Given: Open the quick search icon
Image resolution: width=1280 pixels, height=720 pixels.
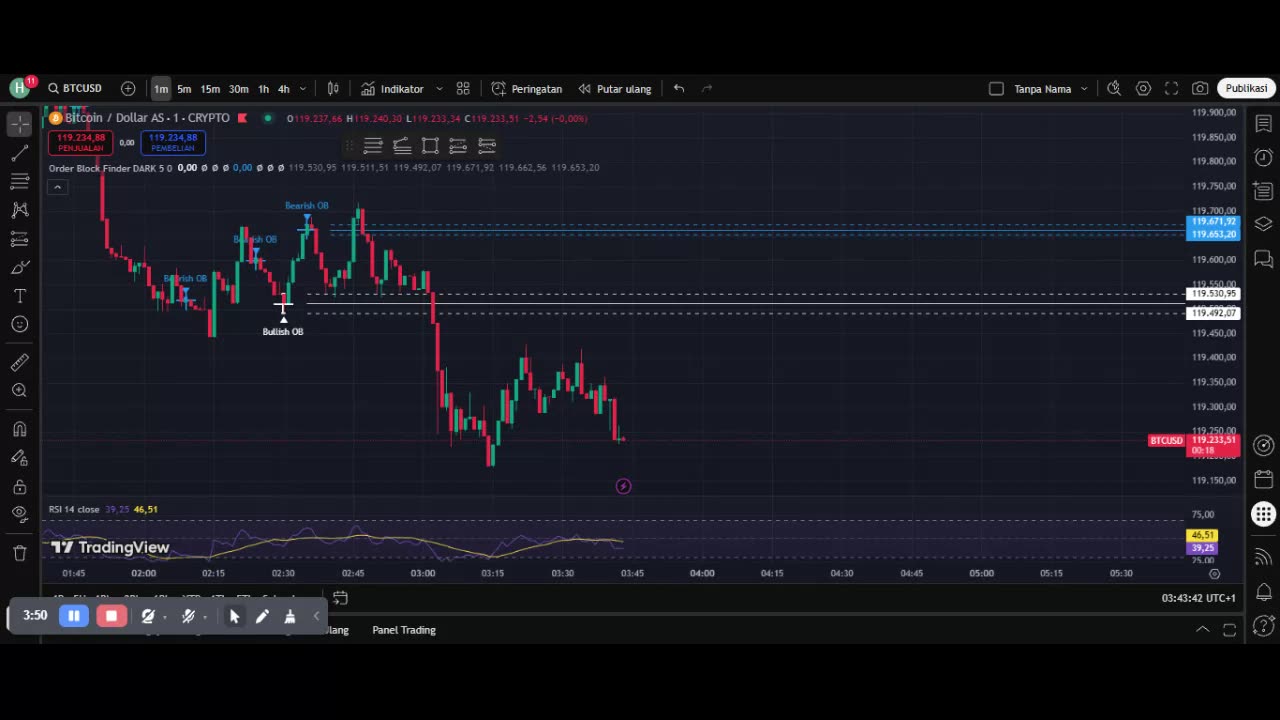Looking at the screenshot, I should 1114,89.
